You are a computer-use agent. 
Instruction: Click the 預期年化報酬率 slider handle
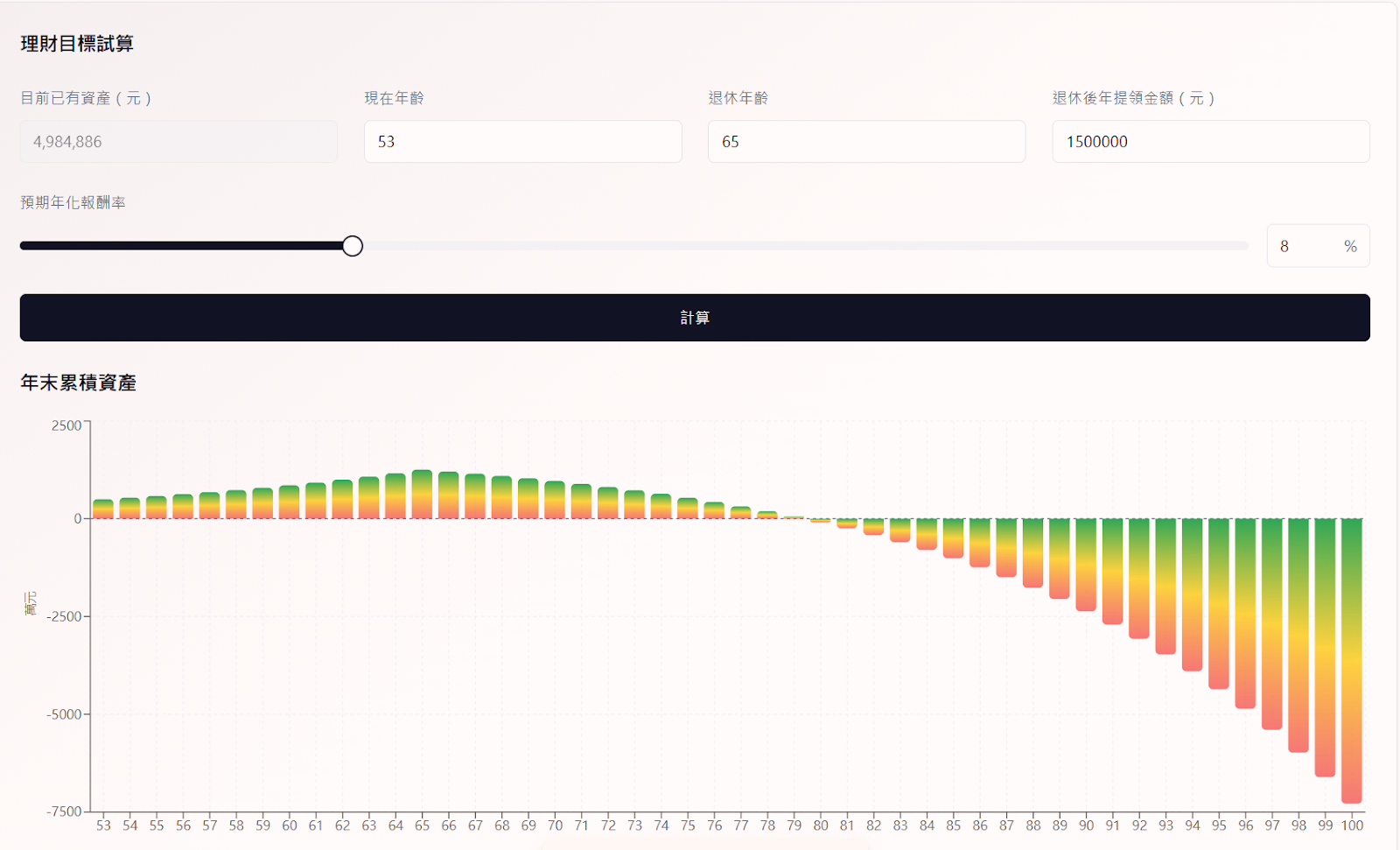(x=353, y=246)
